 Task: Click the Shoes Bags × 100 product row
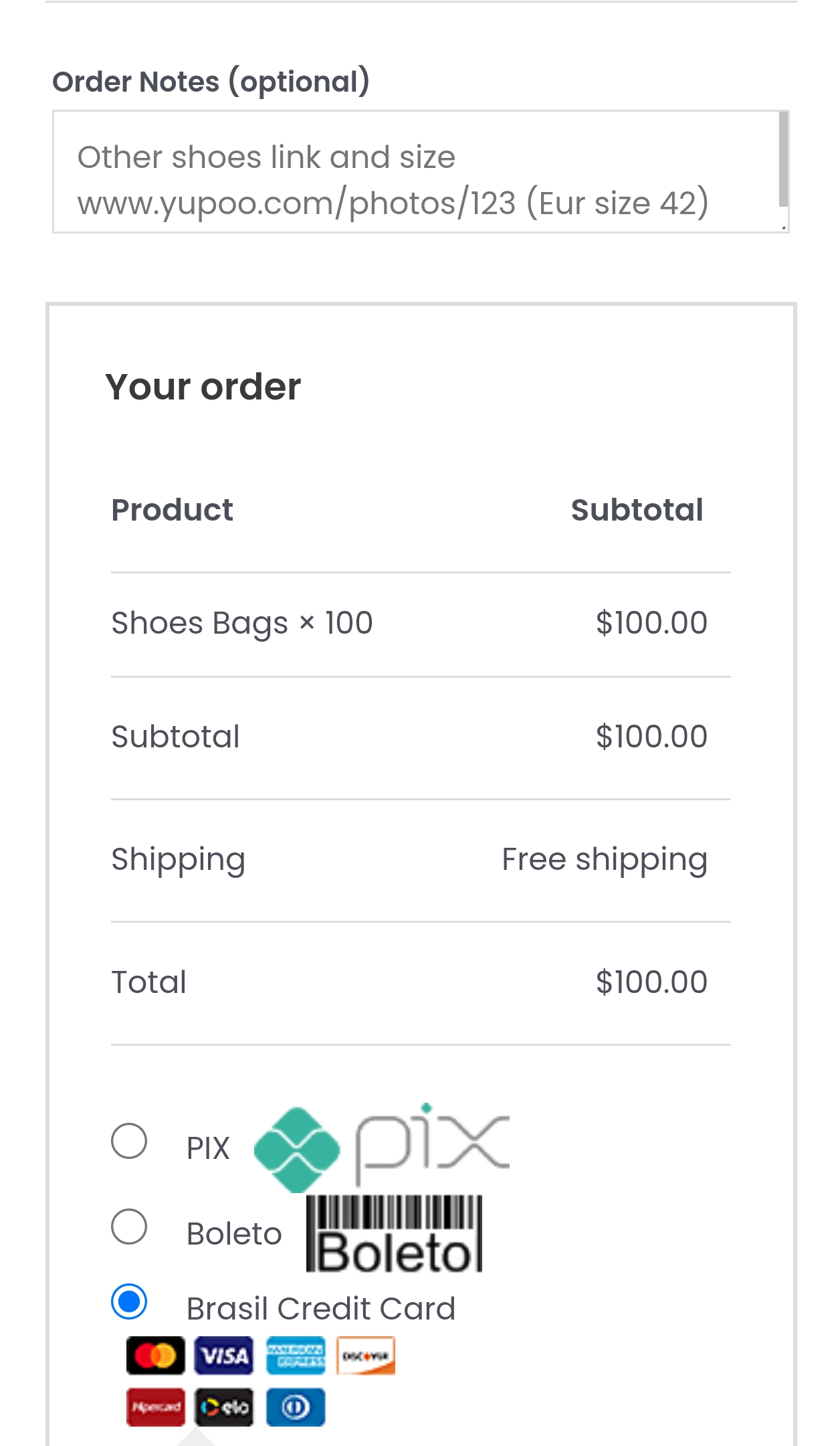tap(421, 624)
